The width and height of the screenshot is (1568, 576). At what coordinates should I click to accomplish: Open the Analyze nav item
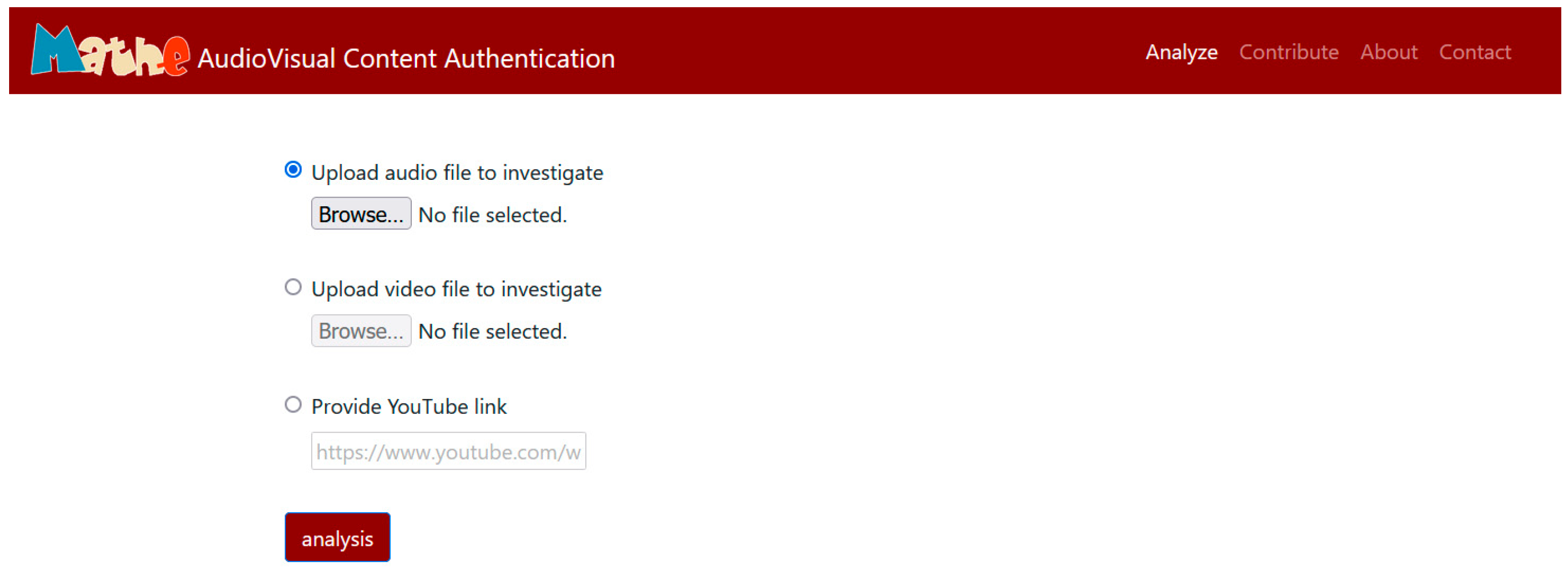tap(1181, 52)
